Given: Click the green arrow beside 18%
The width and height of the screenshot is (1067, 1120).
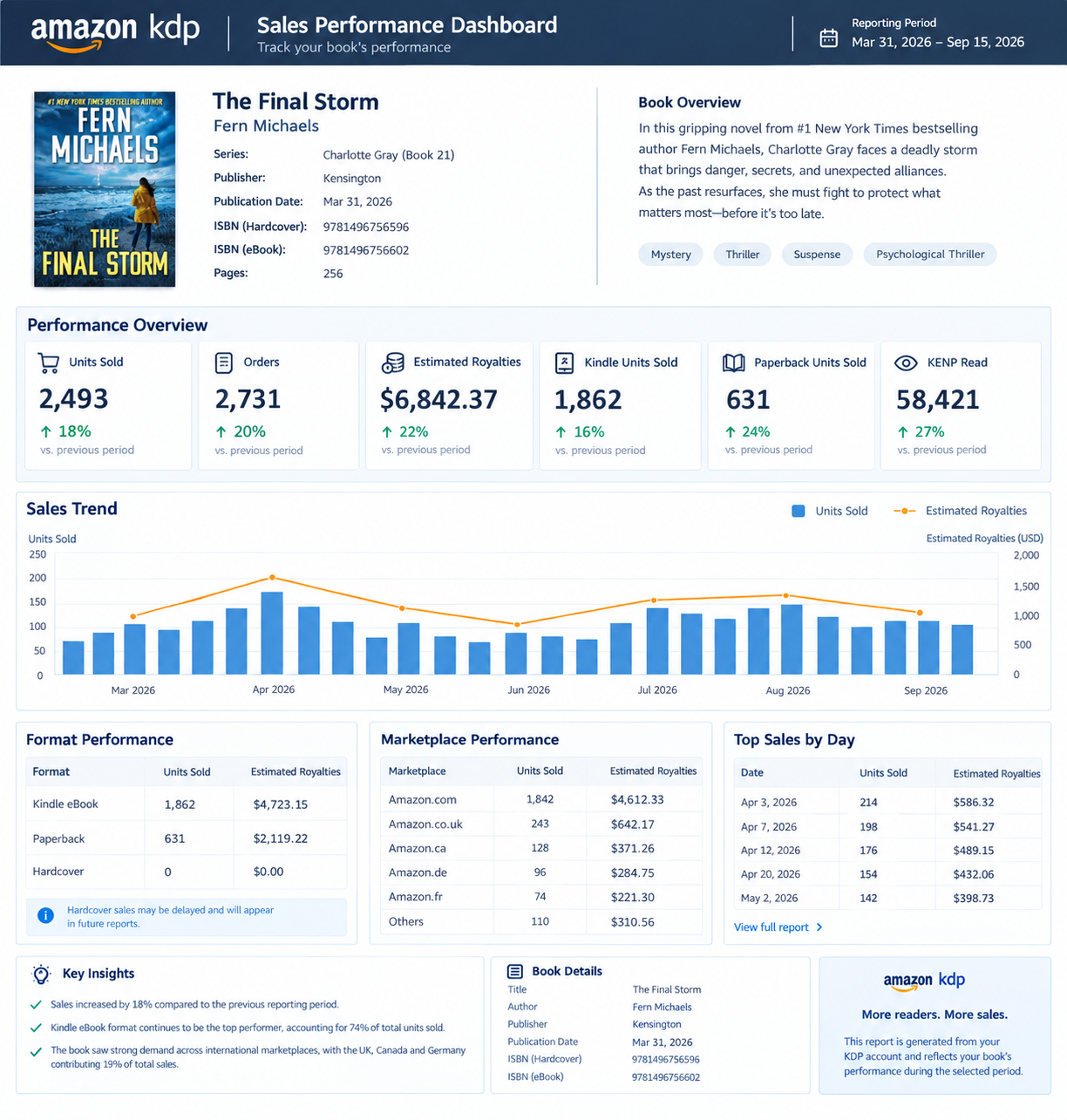Looking at the screenshot, I should coord(46,431).
